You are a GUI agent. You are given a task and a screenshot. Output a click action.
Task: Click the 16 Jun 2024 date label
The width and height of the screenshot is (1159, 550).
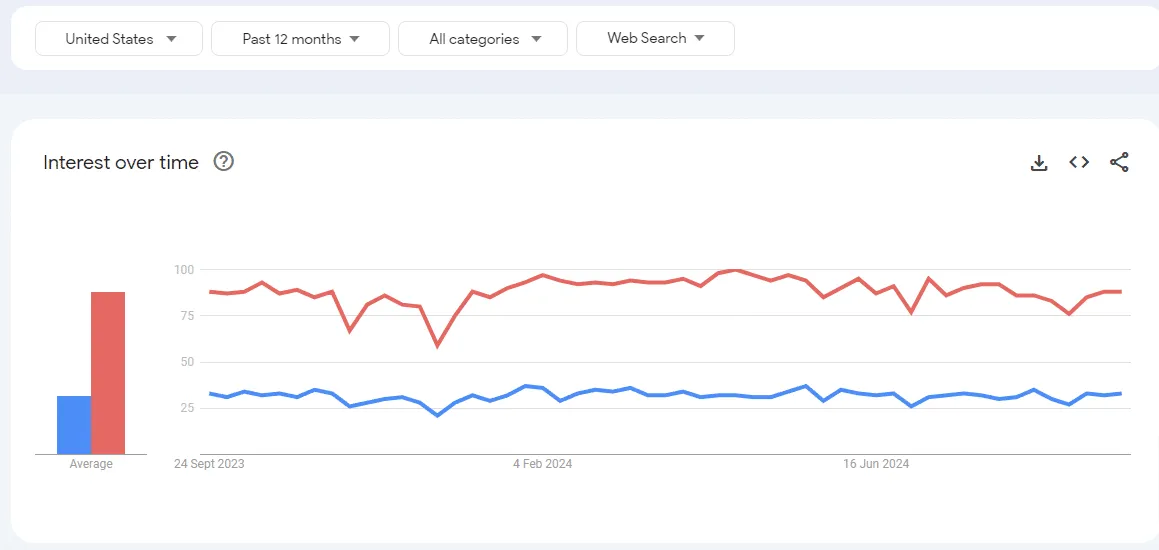pyautogui.click(x=876, y=464)
